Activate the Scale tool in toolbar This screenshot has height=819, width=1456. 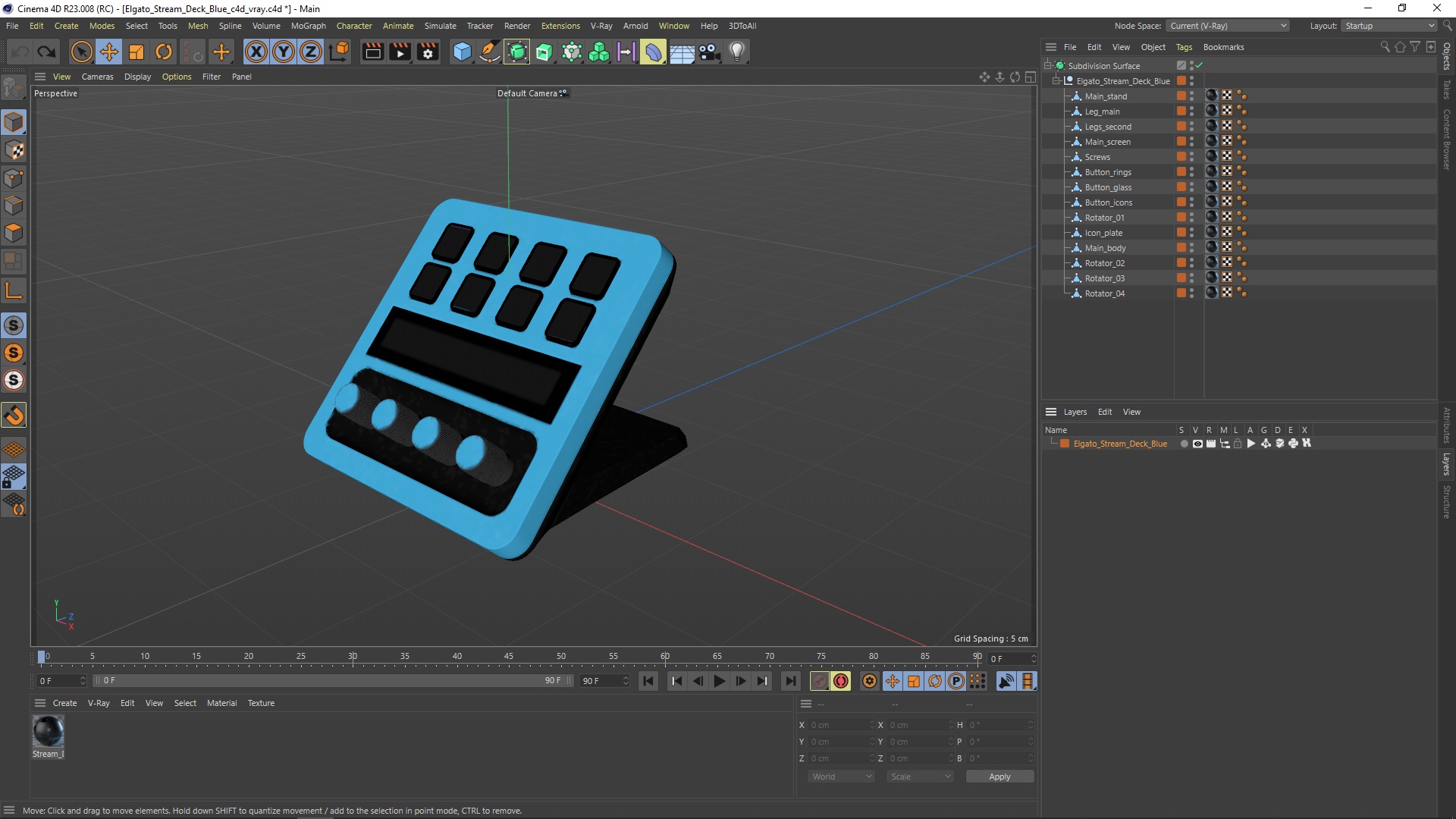(x=136, y=52)
